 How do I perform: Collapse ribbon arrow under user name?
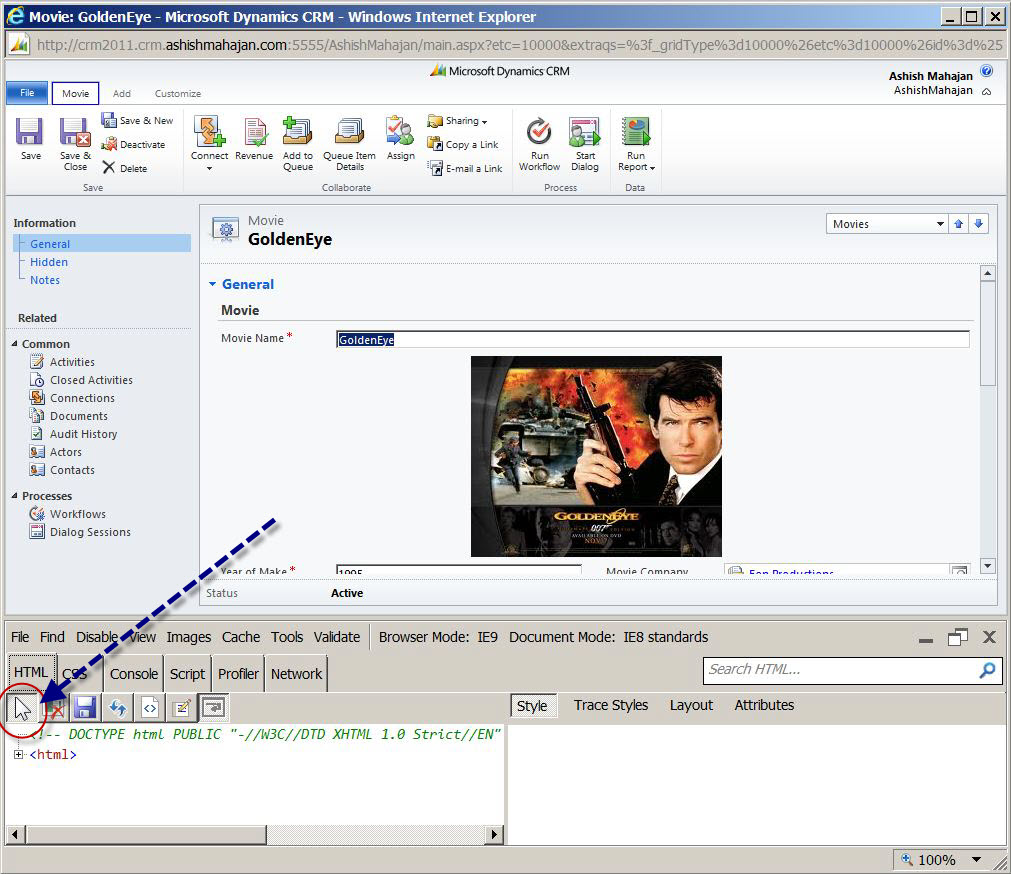pos(986,92)
